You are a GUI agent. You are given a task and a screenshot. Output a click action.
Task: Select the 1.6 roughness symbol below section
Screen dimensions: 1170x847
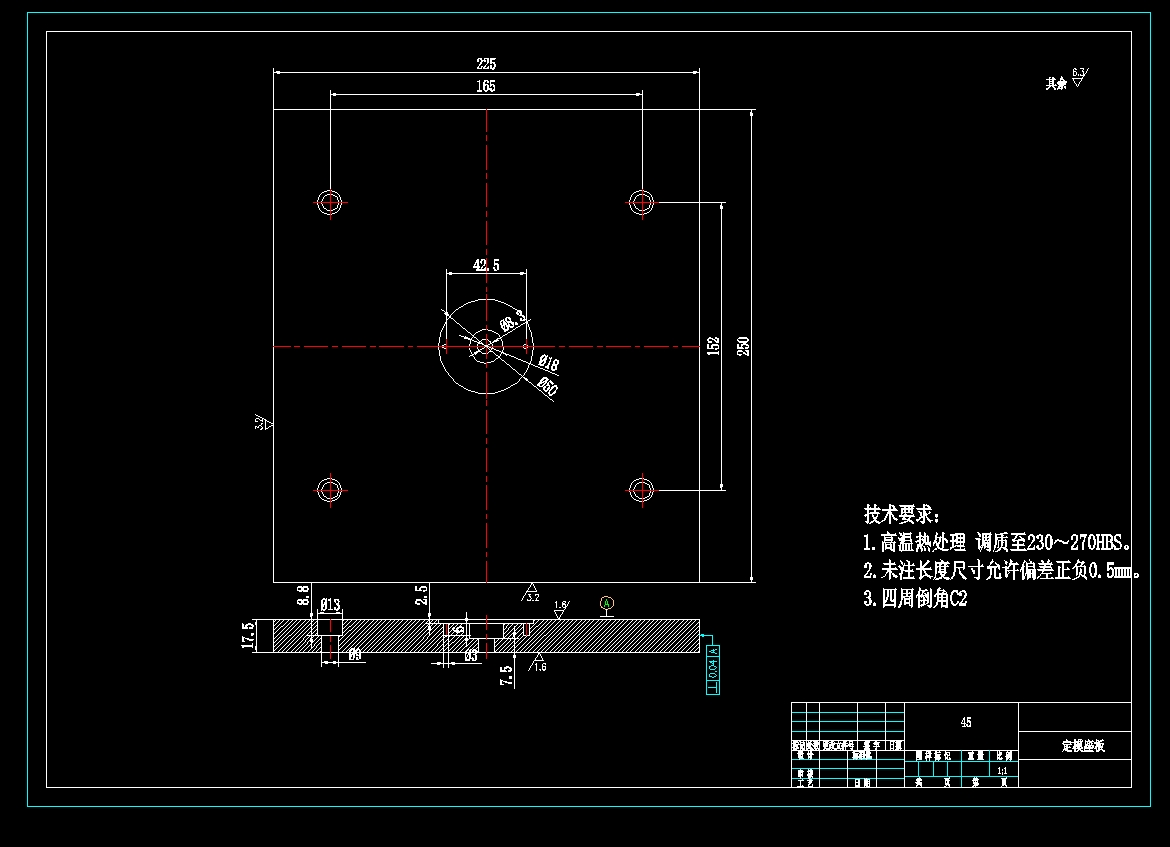(x=538, y=662)
